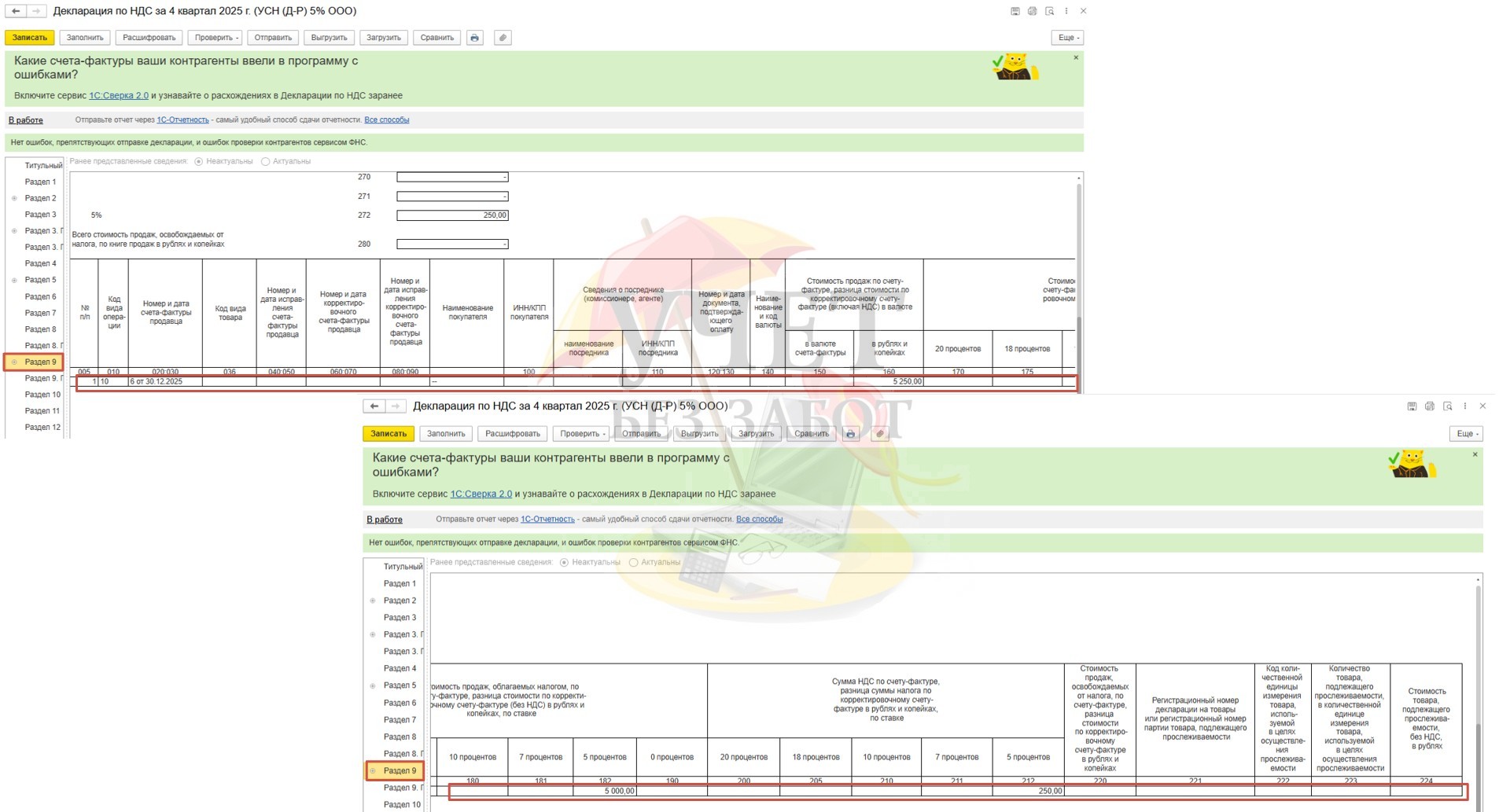The image size is (1510, 812).
Task: Dismiss the green banner in the upper window
Action: (x=1076, y=57)
